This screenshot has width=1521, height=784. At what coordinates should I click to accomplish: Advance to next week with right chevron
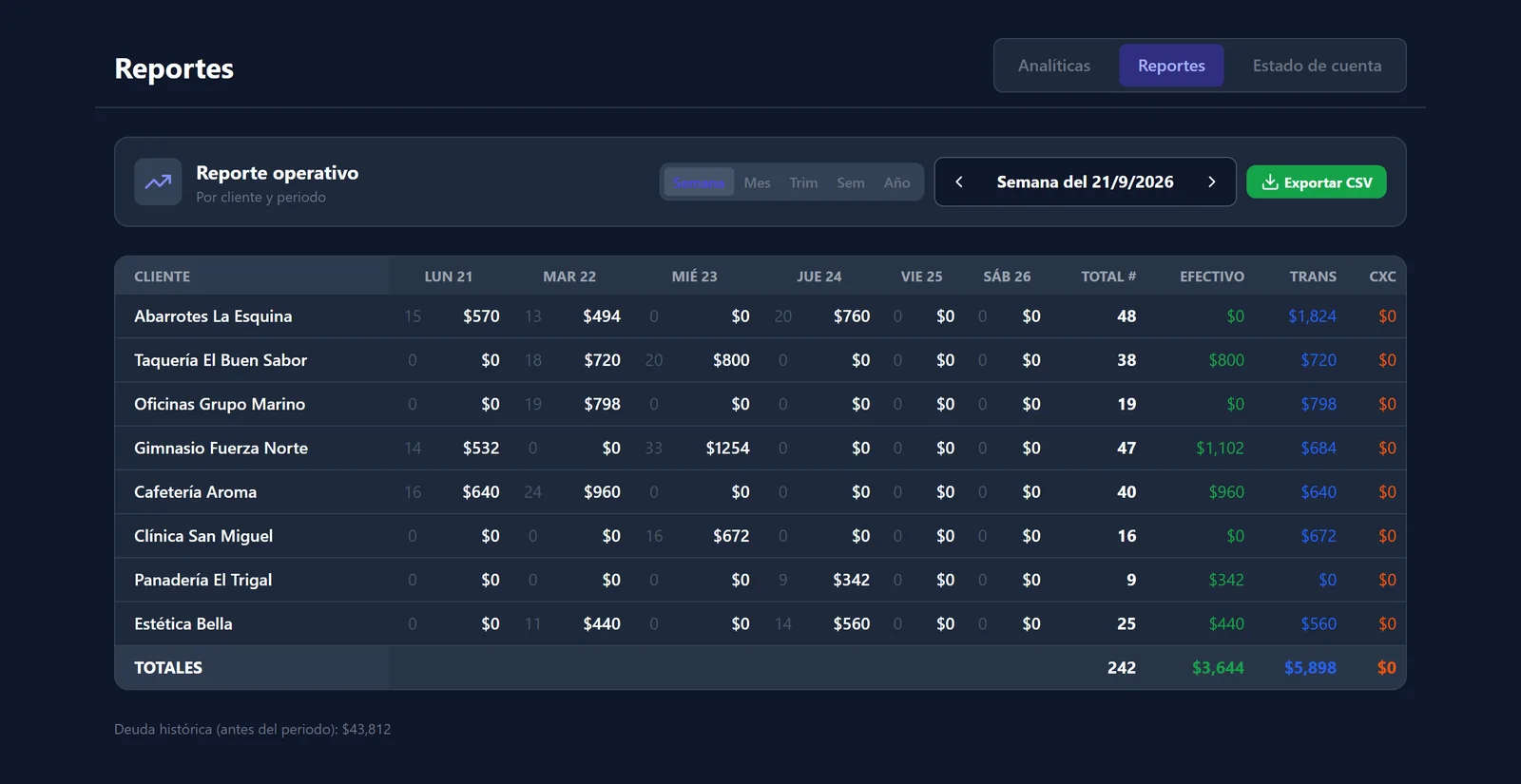(1211, 182)
